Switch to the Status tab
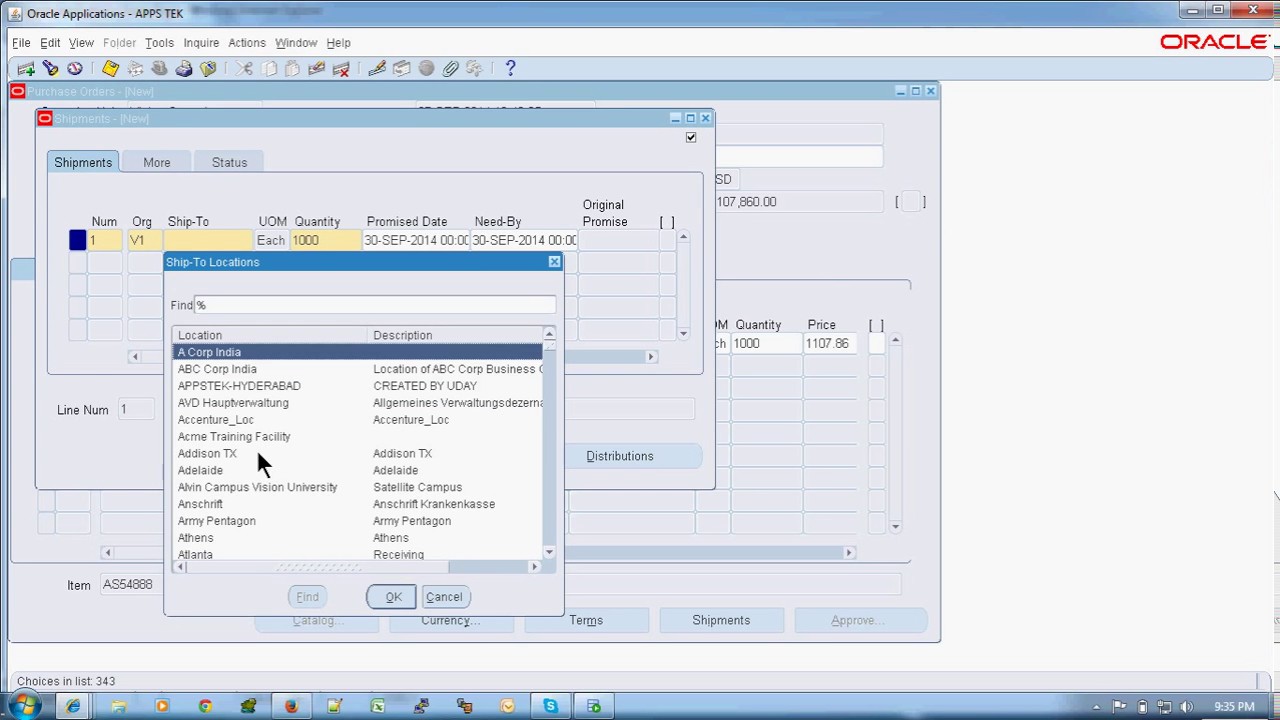 229,162
